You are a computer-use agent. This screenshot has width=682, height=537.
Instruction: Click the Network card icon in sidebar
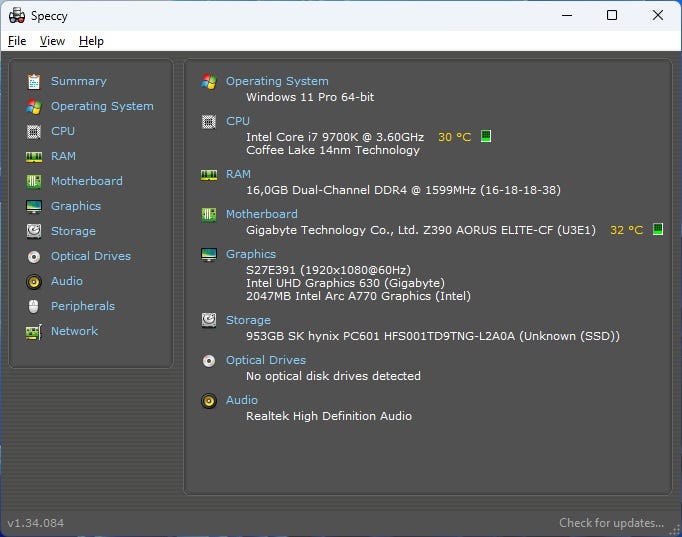(x=34, y=332)
